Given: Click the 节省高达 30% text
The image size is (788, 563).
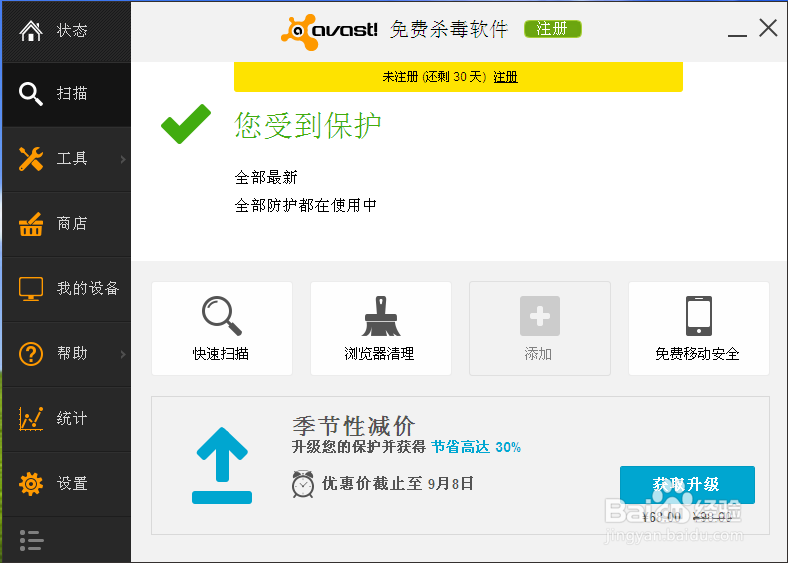Looking at the screenshot, I should tap(476, 447).
